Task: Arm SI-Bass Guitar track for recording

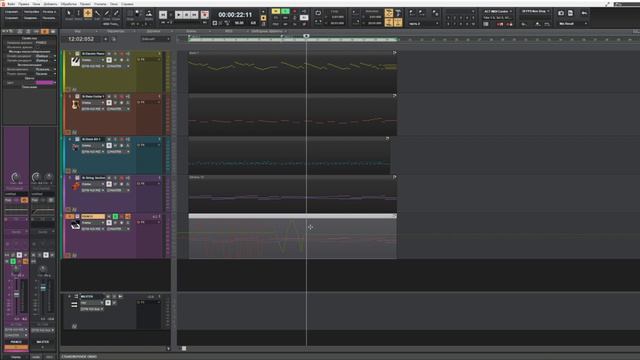Action: point(121,97)
